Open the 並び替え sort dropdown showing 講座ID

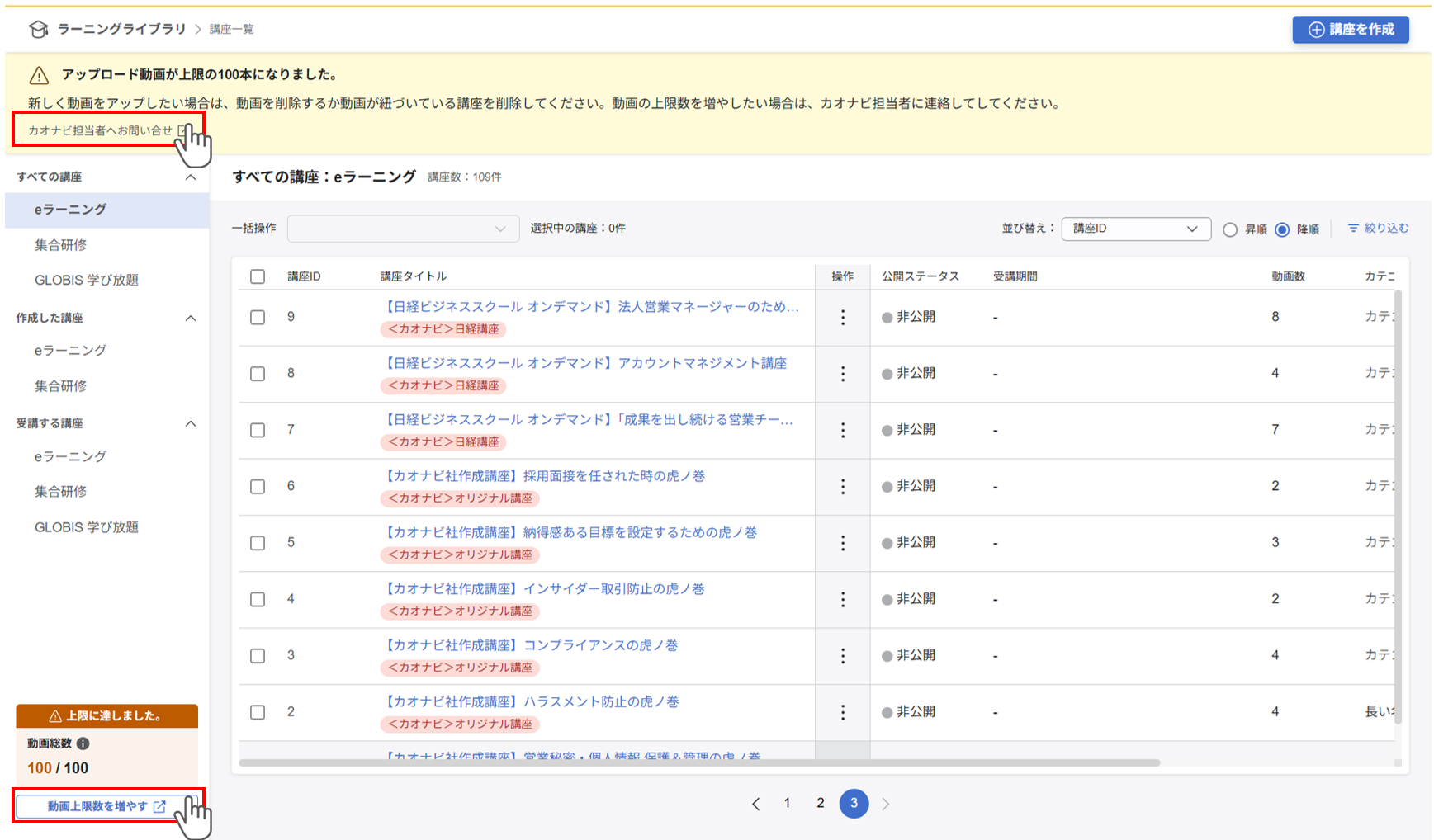(x=1136, y=229)
